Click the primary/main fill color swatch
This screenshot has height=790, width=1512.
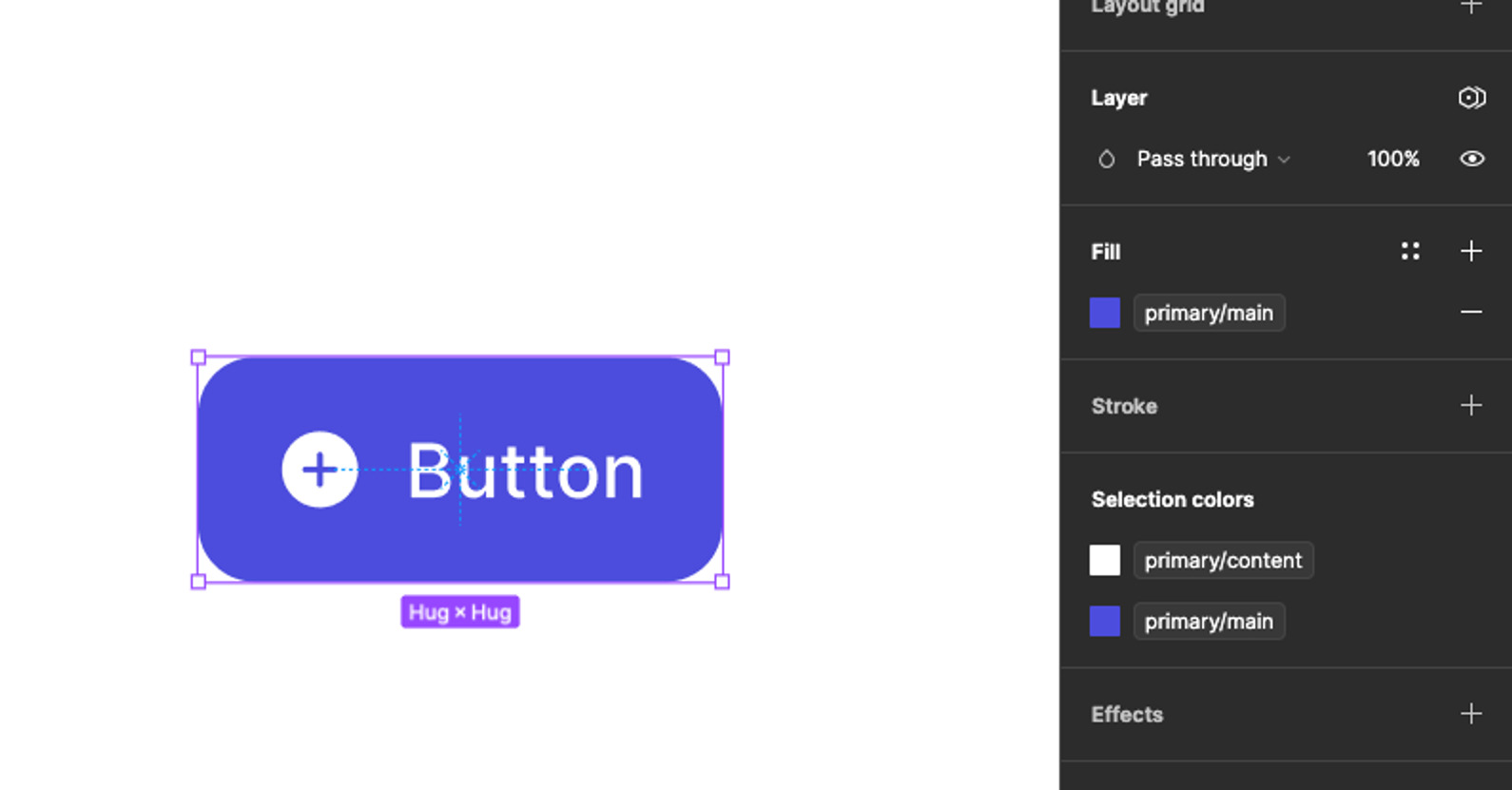pos(1105,313)
